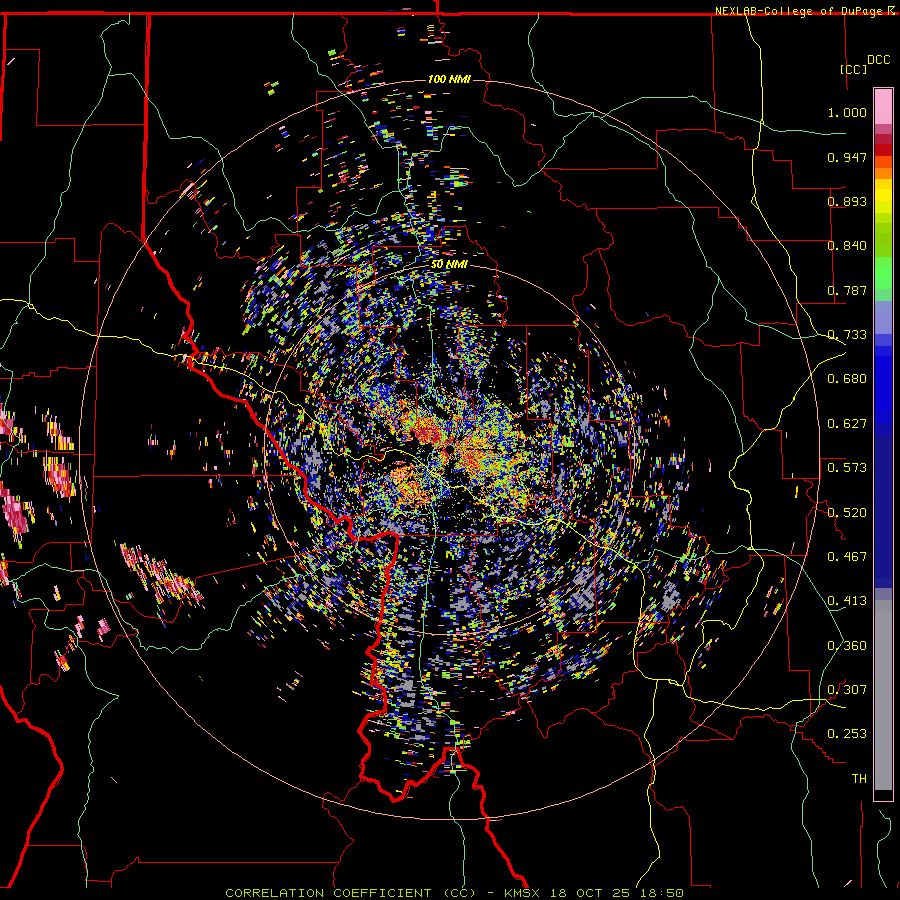Click the 0.467 color scale value
This screenshot has width=900, height=900.
[847, 557]
